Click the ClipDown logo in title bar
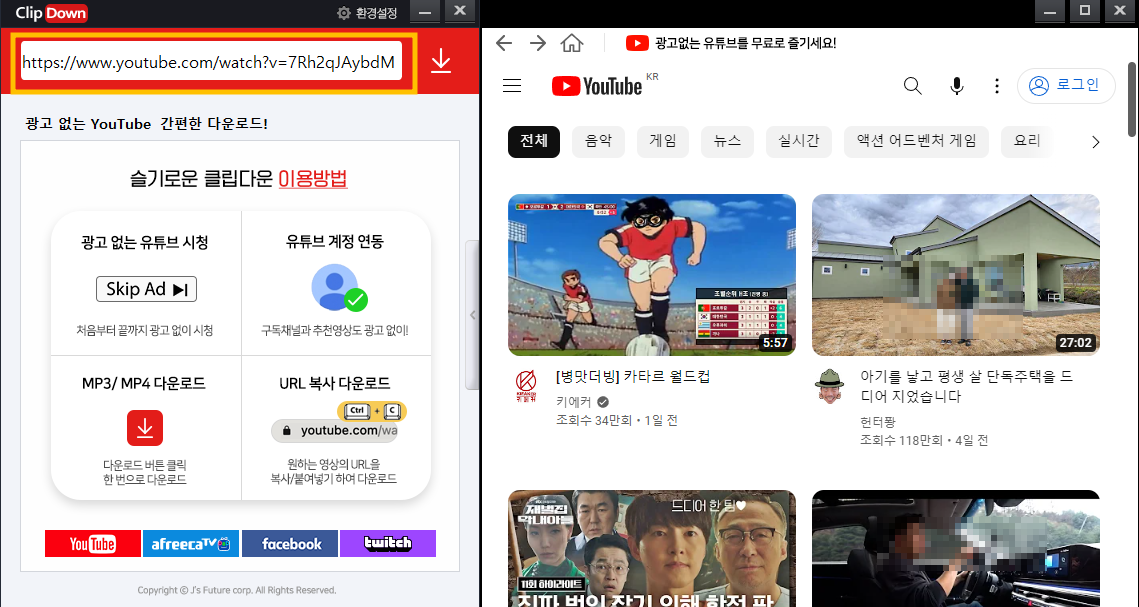This screenshot has height=607, width=1139. 51,13
